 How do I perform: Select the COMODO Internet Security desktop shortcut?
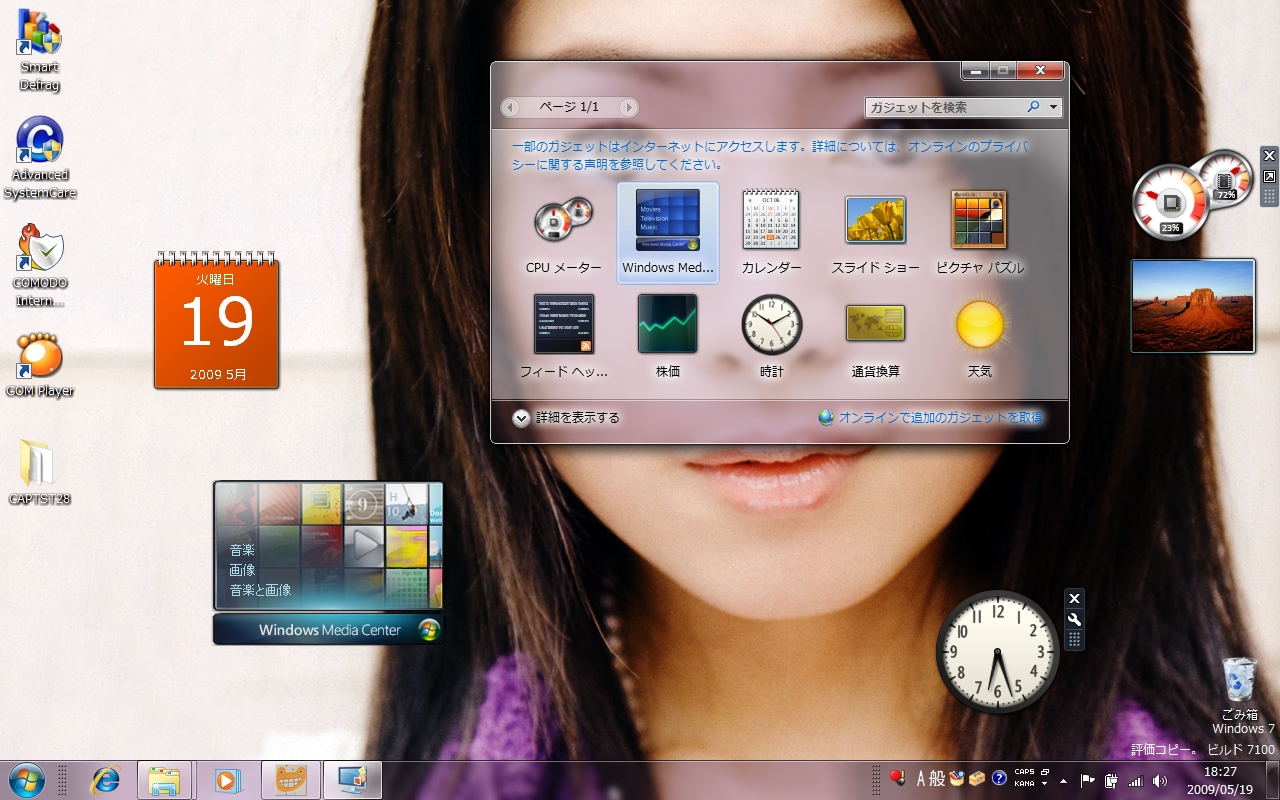pos(40,266)
